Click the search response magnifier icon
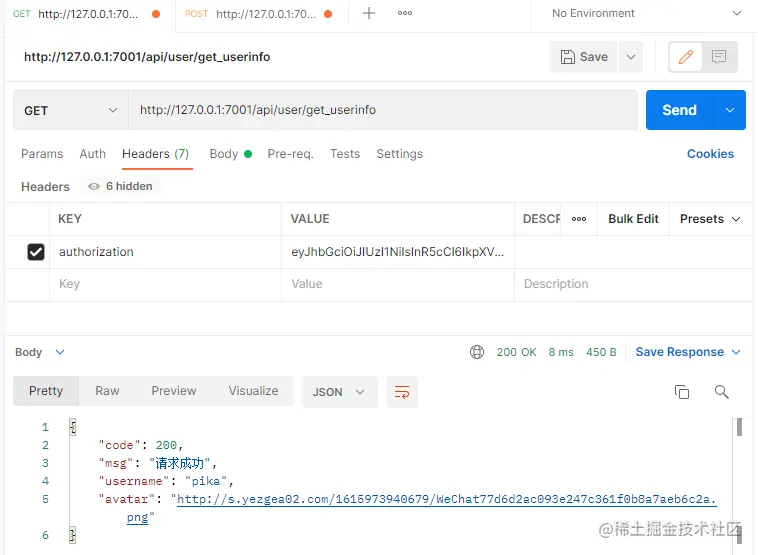Viewport: 758px width, 555px height. click(721, 392)
